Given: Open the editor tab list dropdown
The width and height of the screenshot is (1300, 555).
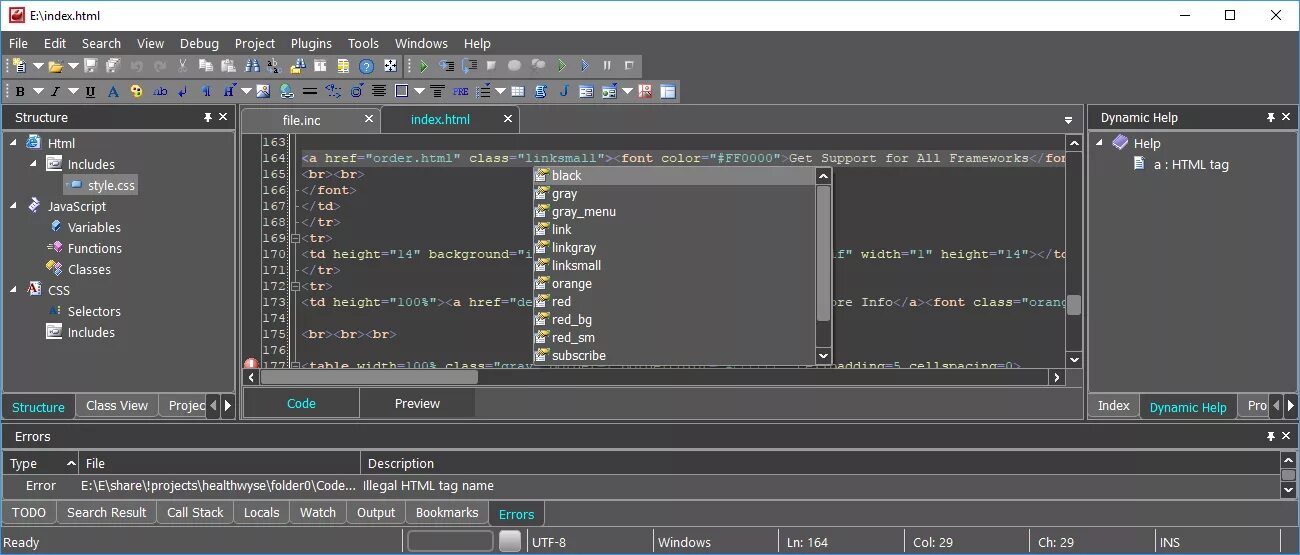Looking at the screenshot, I should [x=1068, y=119].
